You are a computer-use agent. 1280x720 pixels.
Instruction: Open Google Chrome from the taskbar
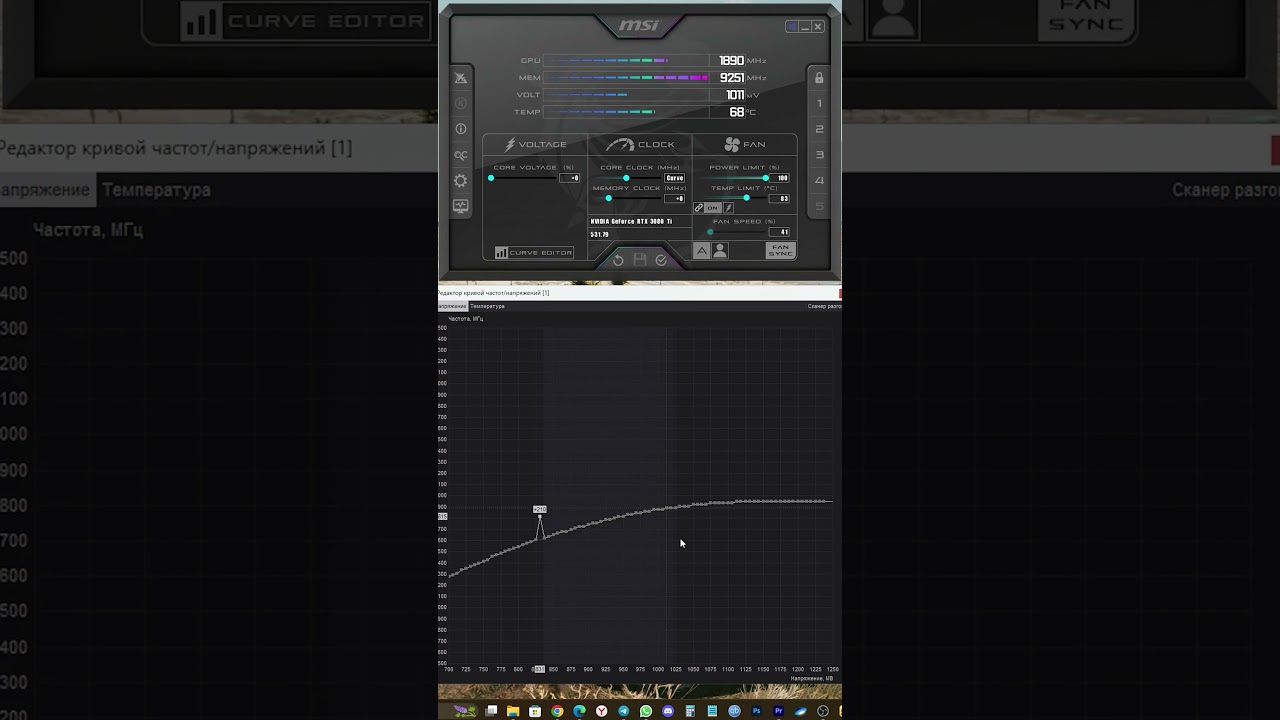557,711
